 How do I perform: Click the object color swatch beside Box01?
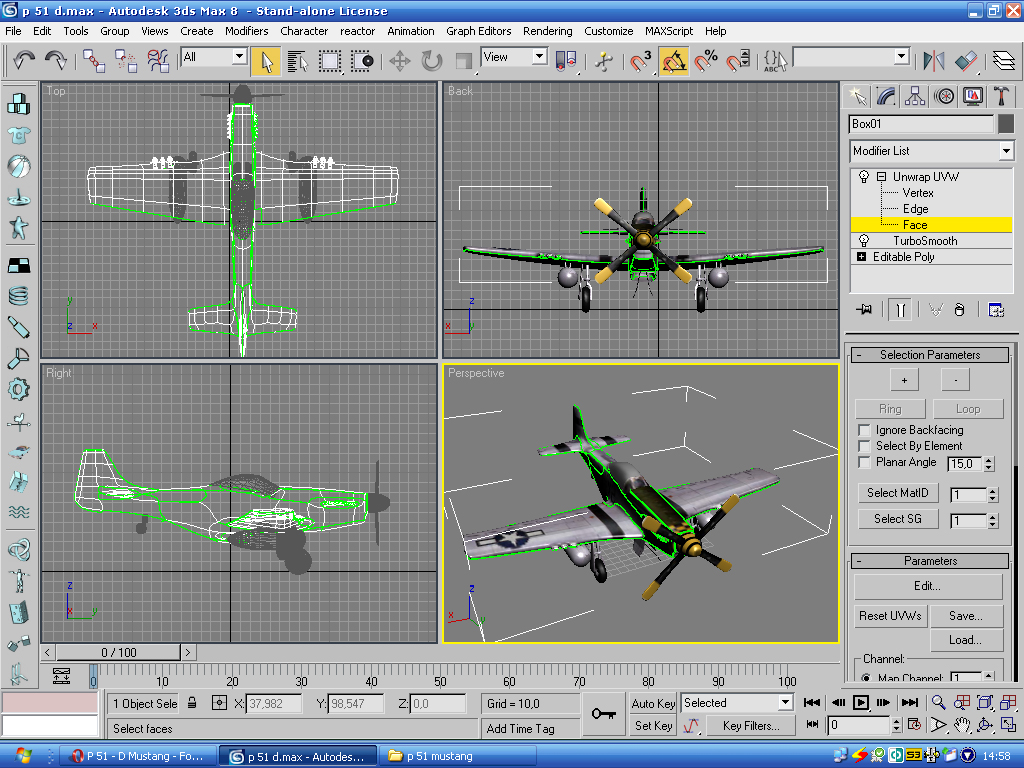pyautogui.click(x=1006, y=124)
